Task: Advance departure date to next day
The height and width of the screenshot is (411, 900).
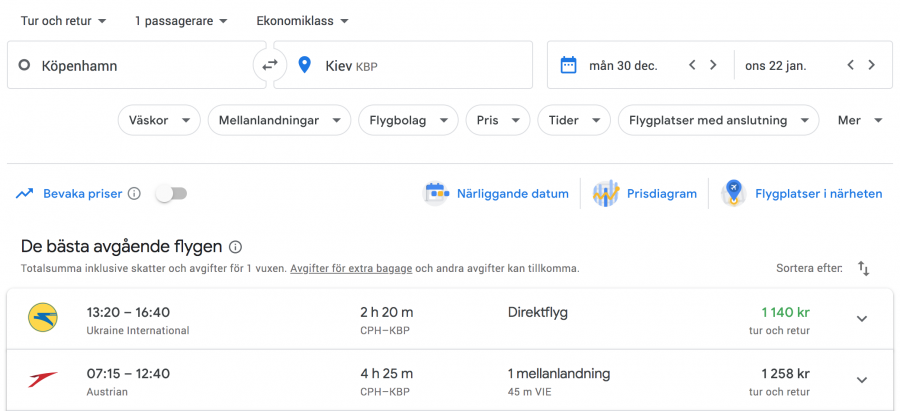Action: pos(713,65)
